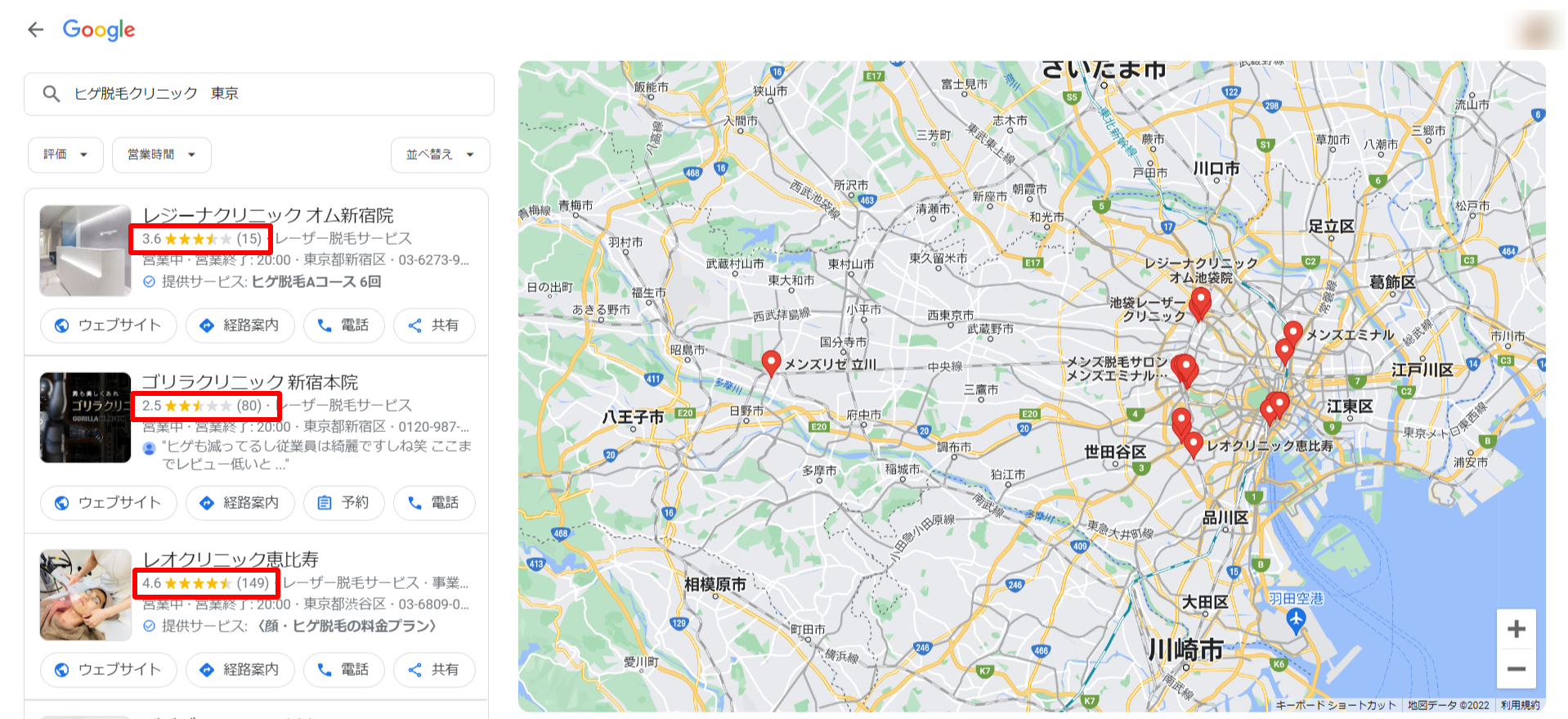Share レオクリニック恵比寿 with 共有 button
This screenshot has height=719, width=1568.
pos(434,670)
